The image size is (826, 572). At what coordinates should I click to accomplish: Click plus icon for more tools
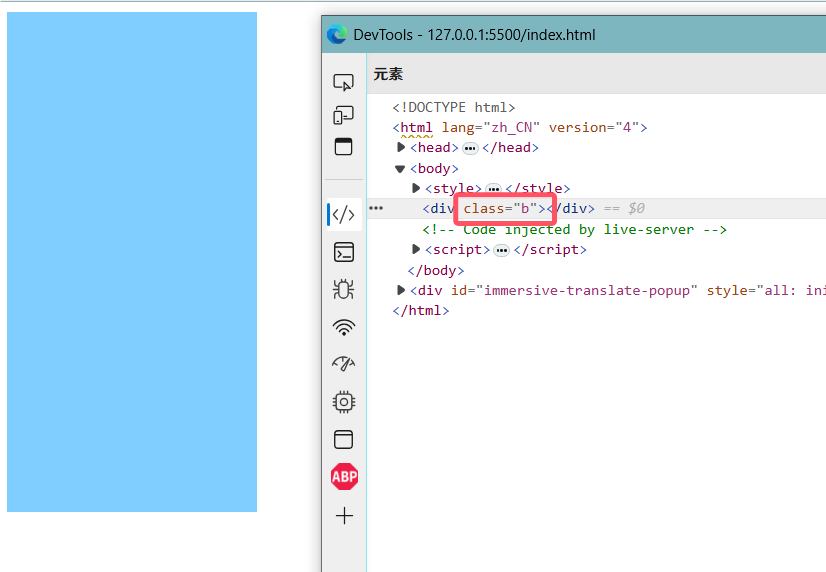pyautogui.click(x=344, y=516)
